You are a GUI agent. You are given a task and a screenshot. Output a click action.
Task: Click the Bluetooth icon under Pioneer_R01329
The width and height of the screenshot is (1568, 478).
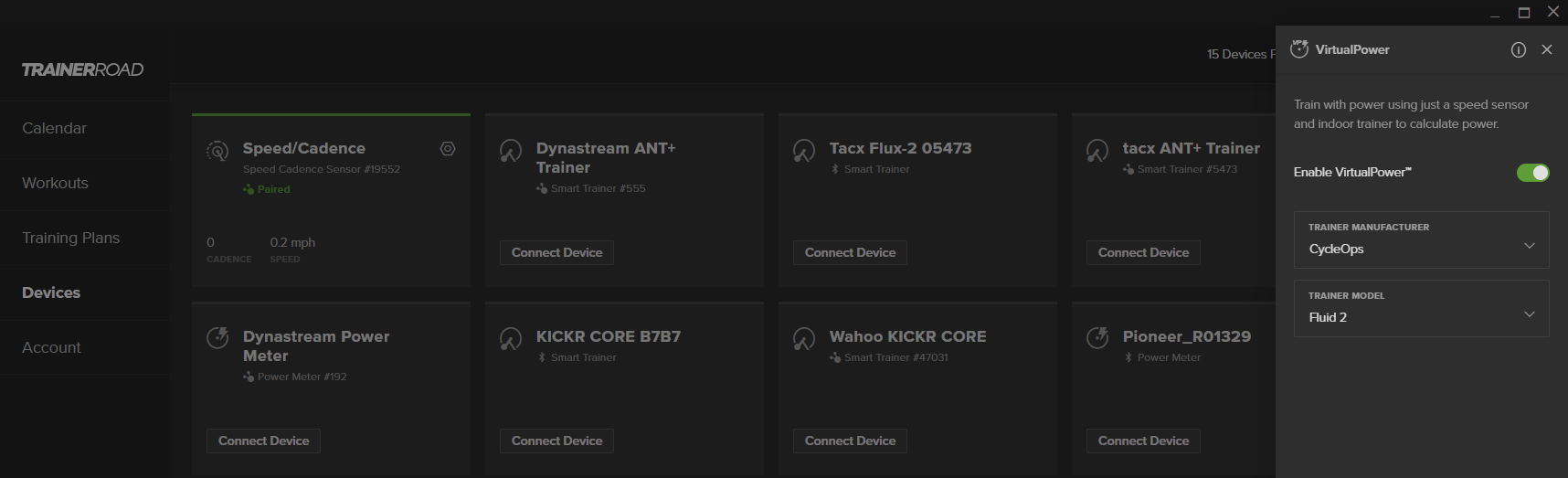(1128, 357)
